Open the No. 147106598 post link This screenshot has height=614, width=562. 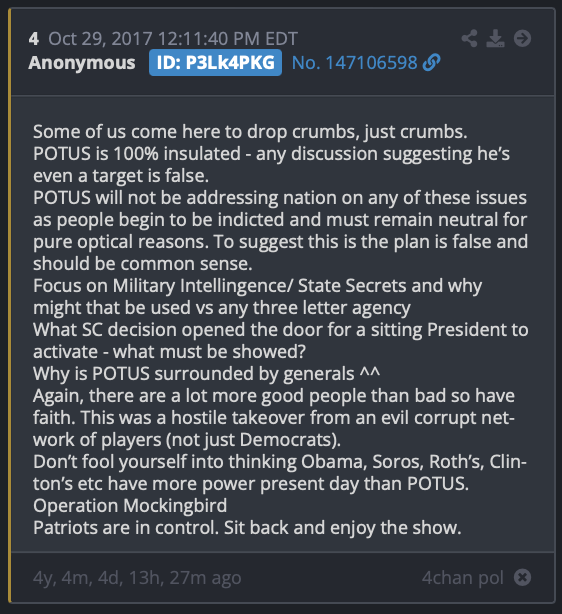[354, 63]
